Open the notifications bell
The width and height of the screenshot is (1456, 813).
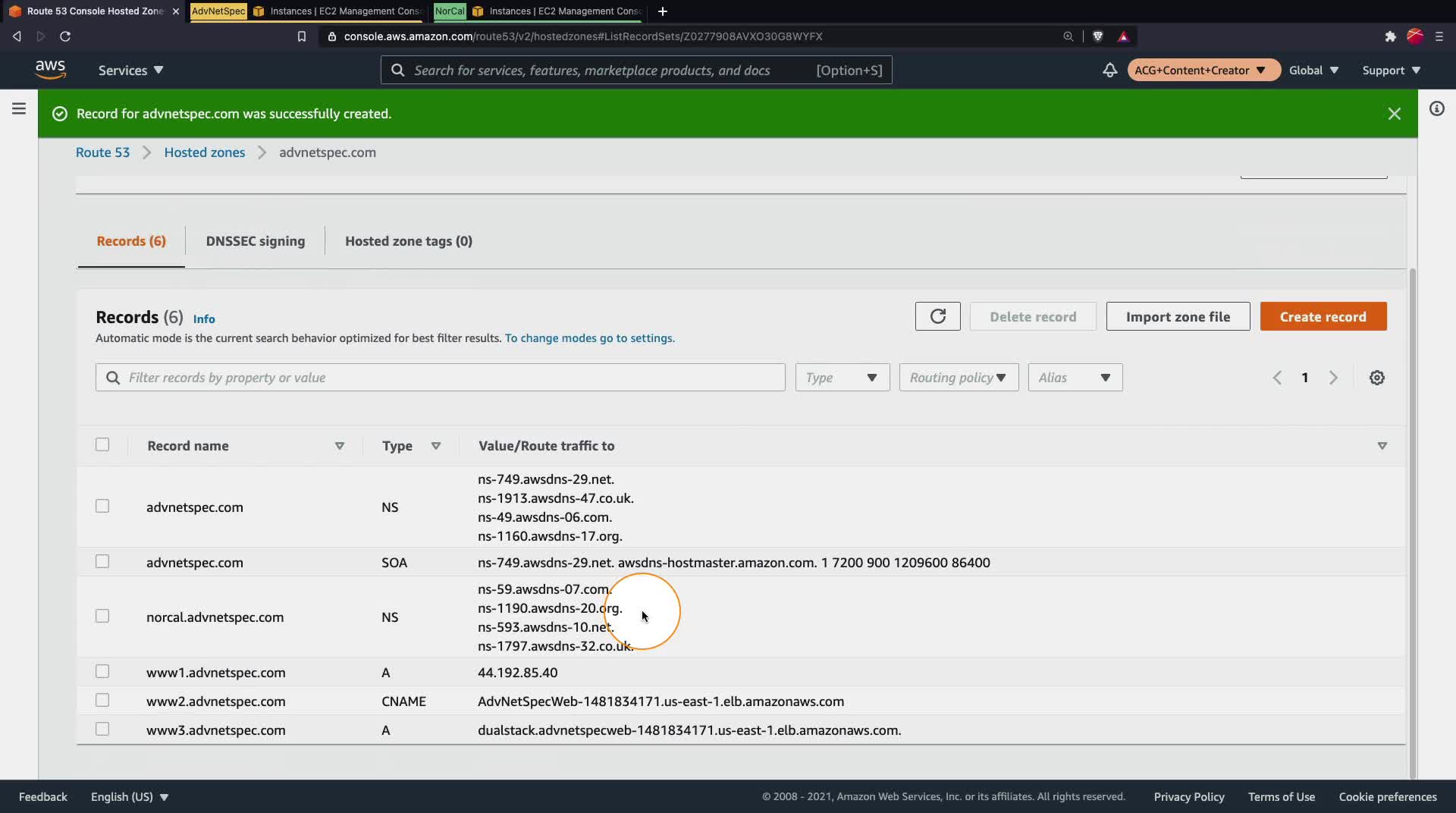point(1109,70)
